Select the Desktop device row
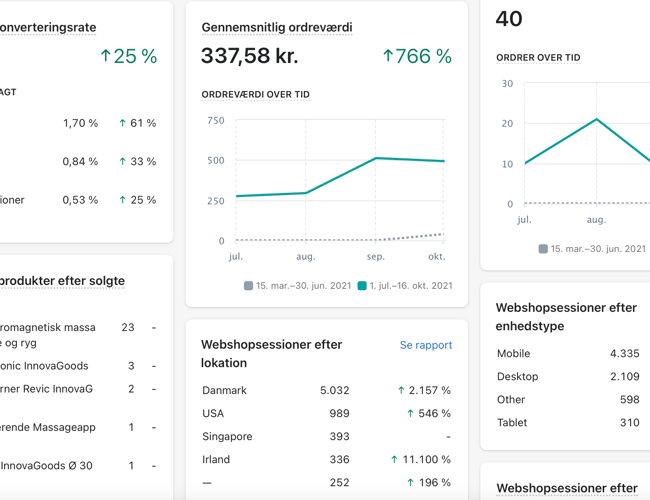Screen dimensions: 650x500 click(x=568, y=376)
